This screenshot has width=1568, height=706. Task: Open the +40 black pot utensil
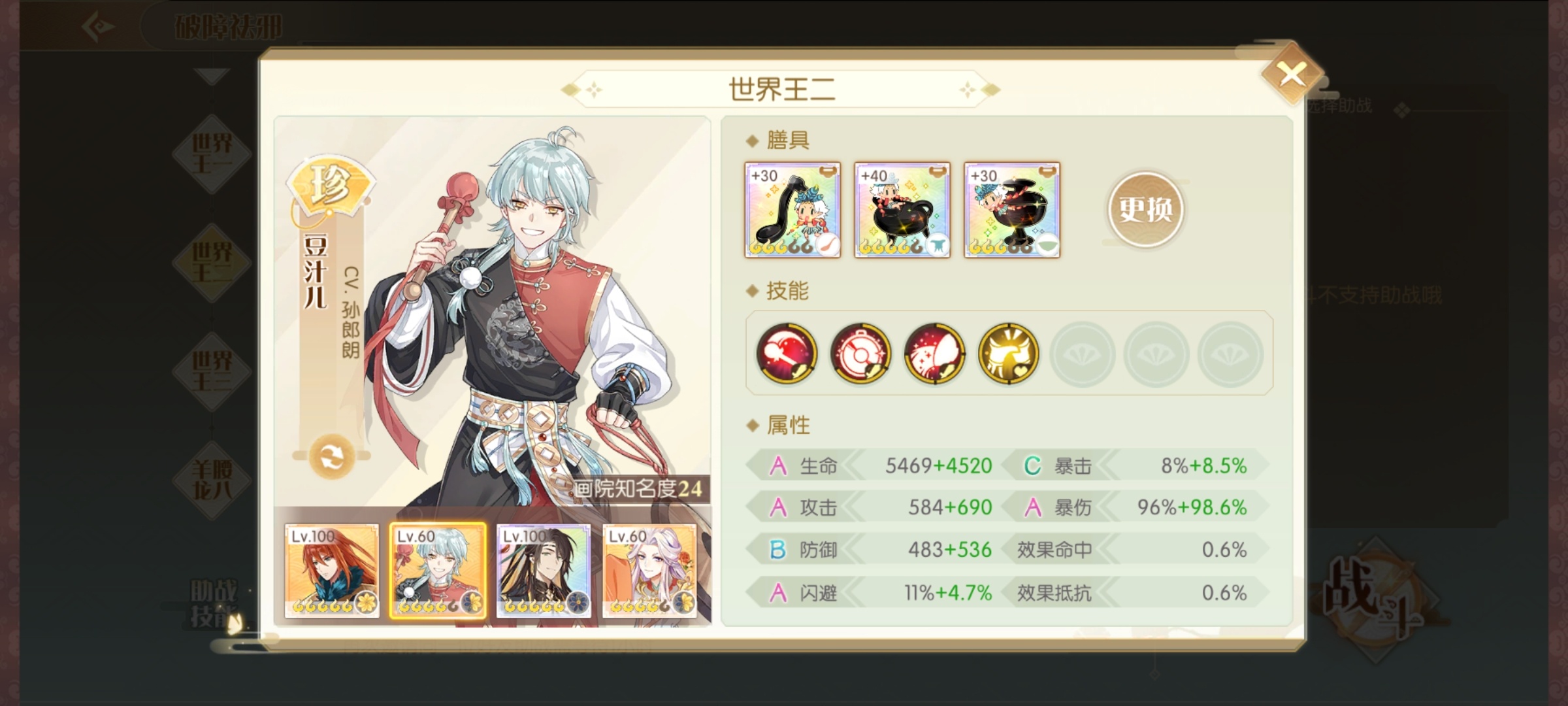[x=902, y=210]
